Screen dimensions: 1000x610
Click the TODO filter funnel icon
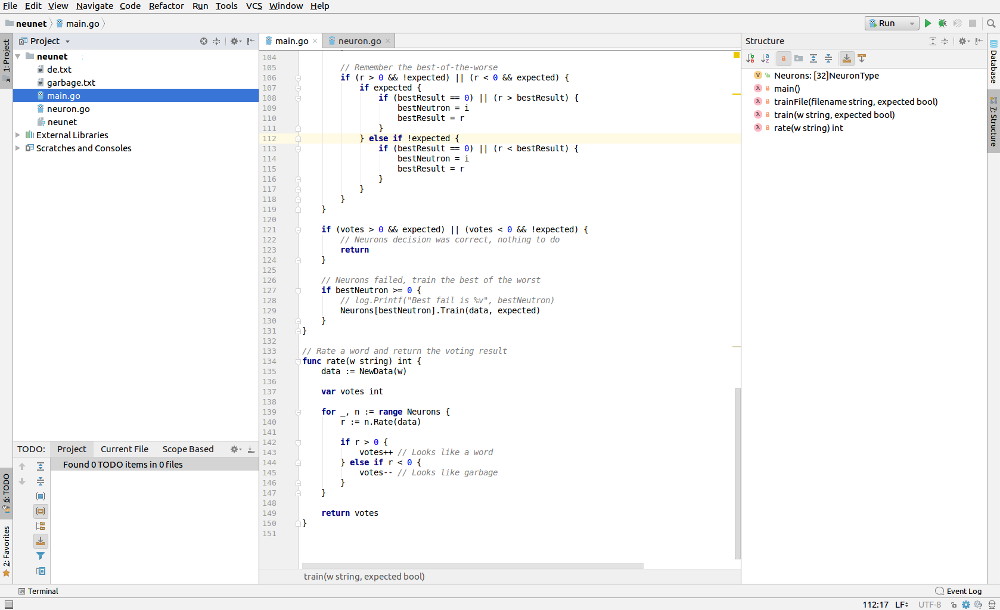coord(40,555)
